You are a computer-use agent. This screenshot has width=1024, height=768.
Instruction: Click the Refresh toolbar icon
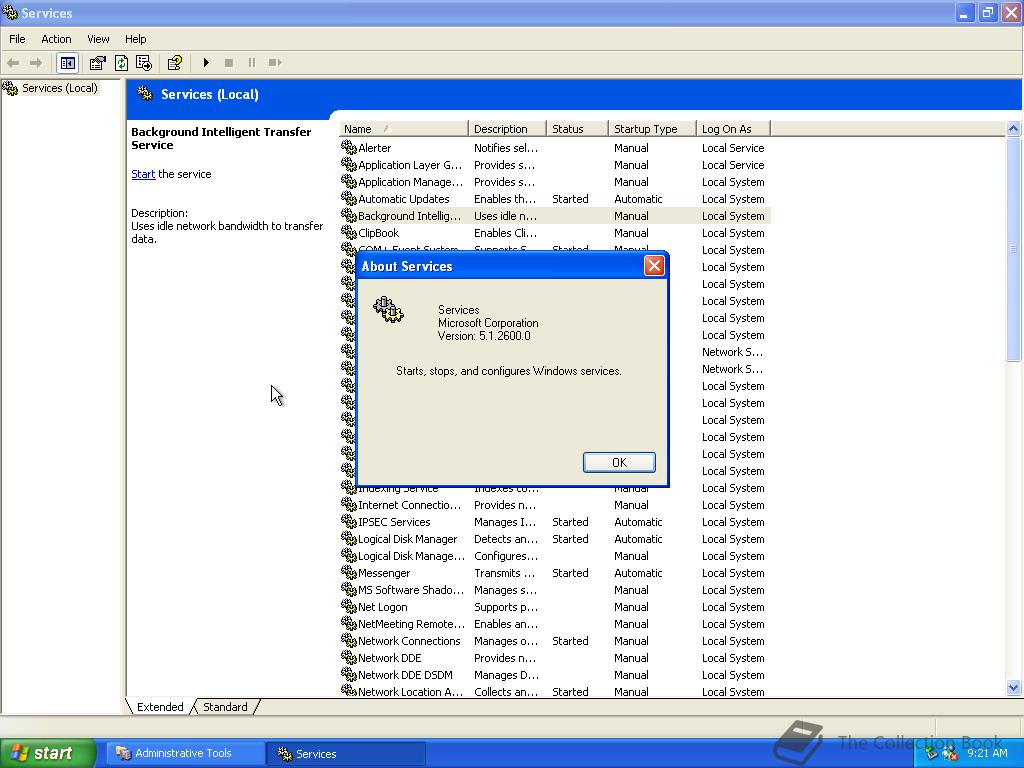tap(121, 63)
